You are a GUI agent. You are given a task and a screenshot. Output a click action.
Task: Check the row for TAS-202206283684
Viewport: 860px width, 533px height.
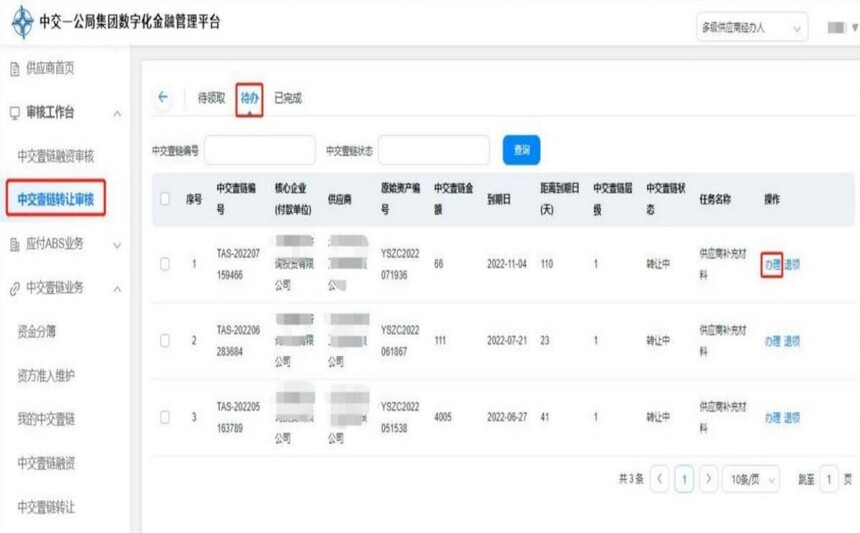[165, 341]
